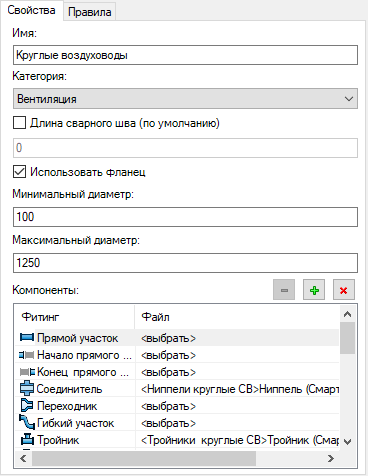Screen dimensions: 368x476
Task: Click the green plus add component button
Action: pos(314,290)
